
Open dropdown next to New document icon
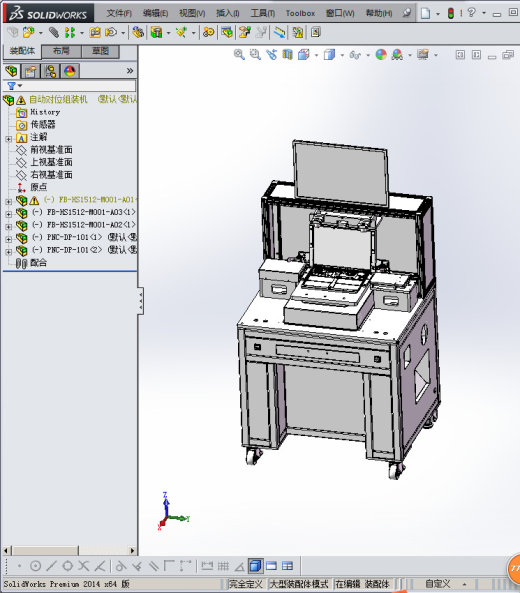(438, 14)
